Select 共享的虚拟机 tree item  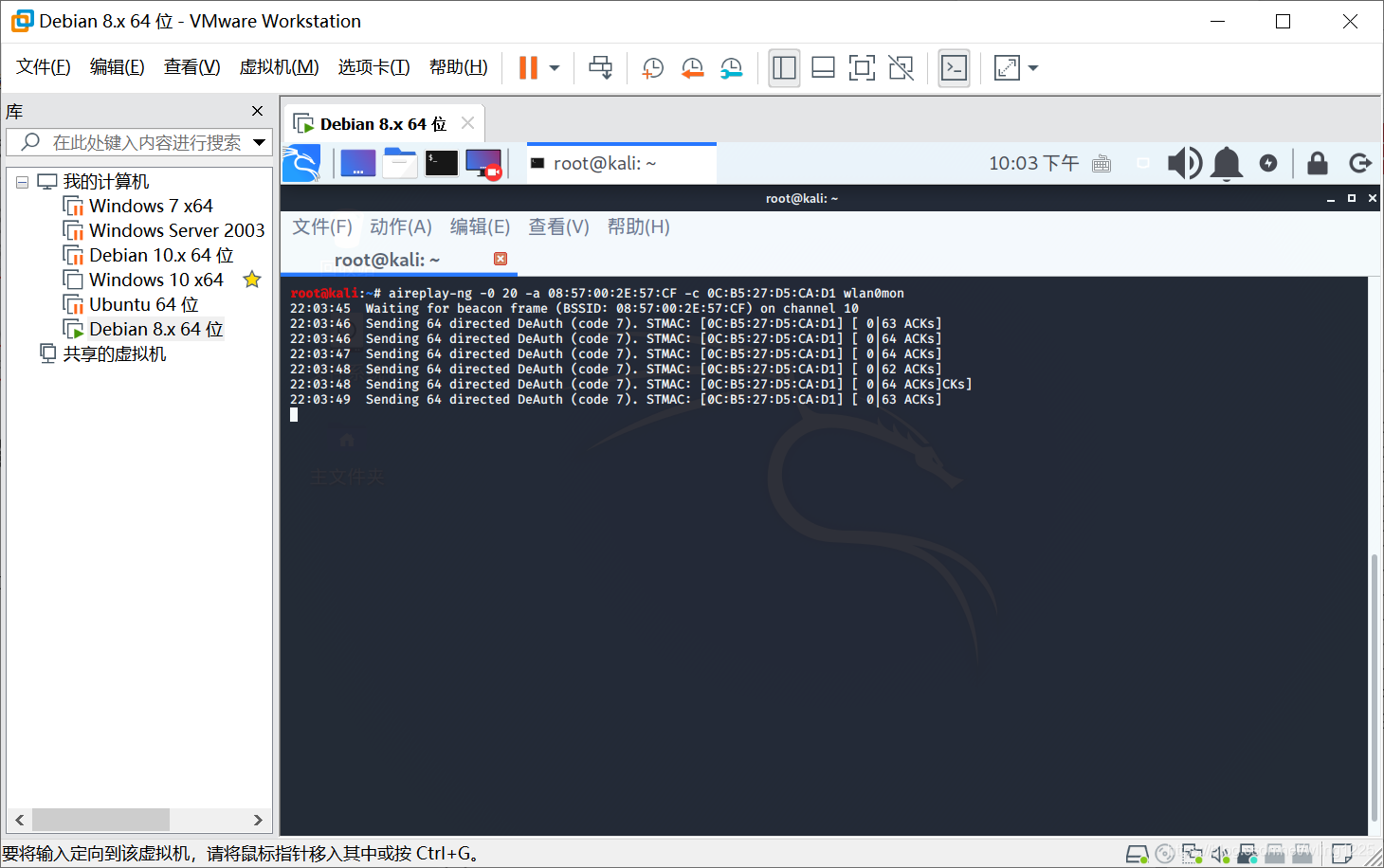point(114,353)
